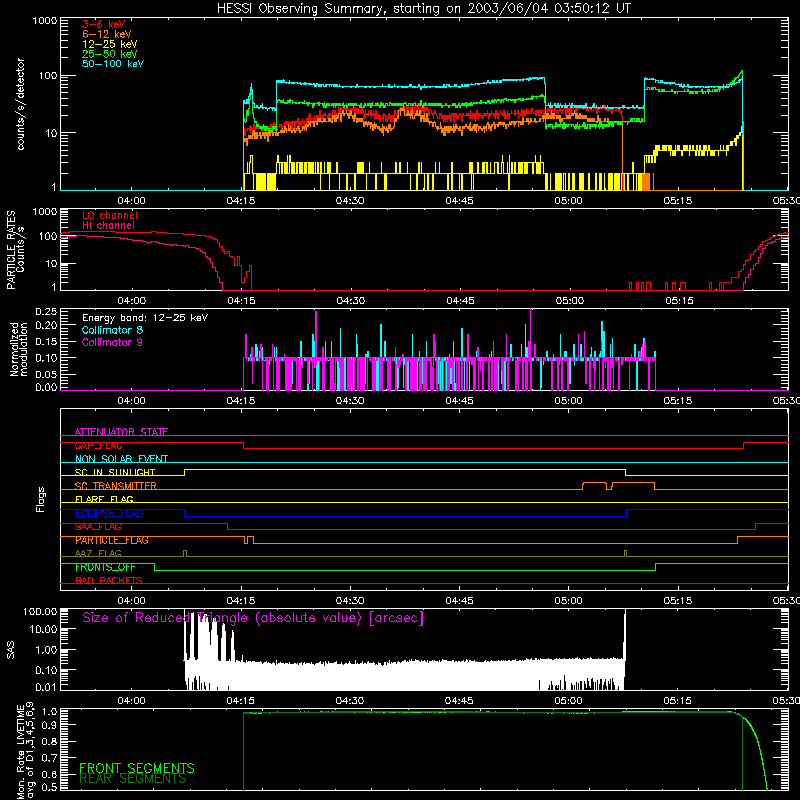
Task: Click the FRONT SEGMENTS legend label
Action: pyautogui.click(x=137, y=768)
